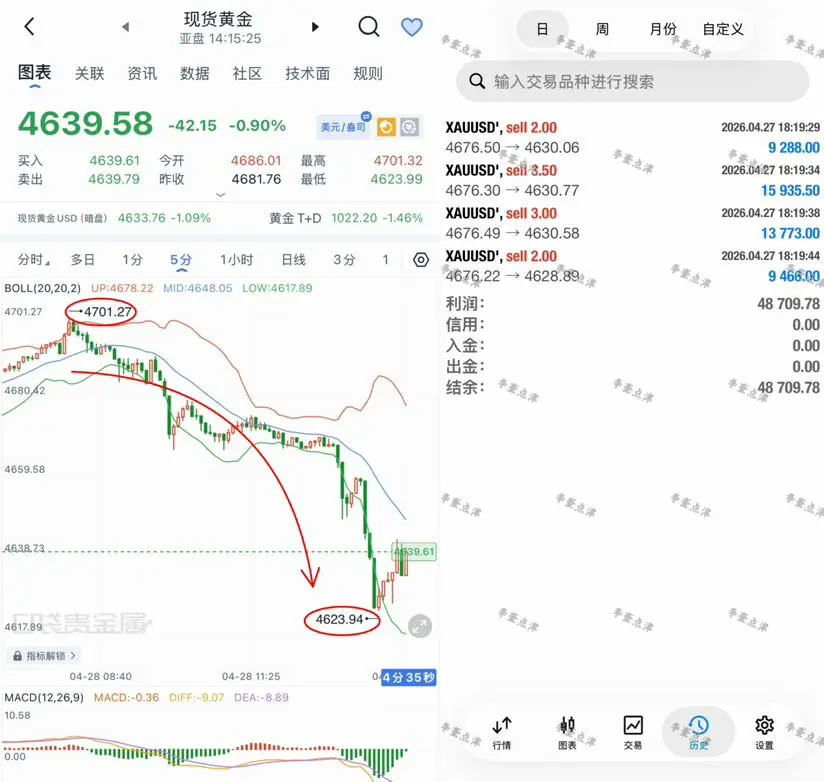Open the 规则 tab
Image resolution: width=824 pixels, height=782 pixels.
tap(368, 74)
